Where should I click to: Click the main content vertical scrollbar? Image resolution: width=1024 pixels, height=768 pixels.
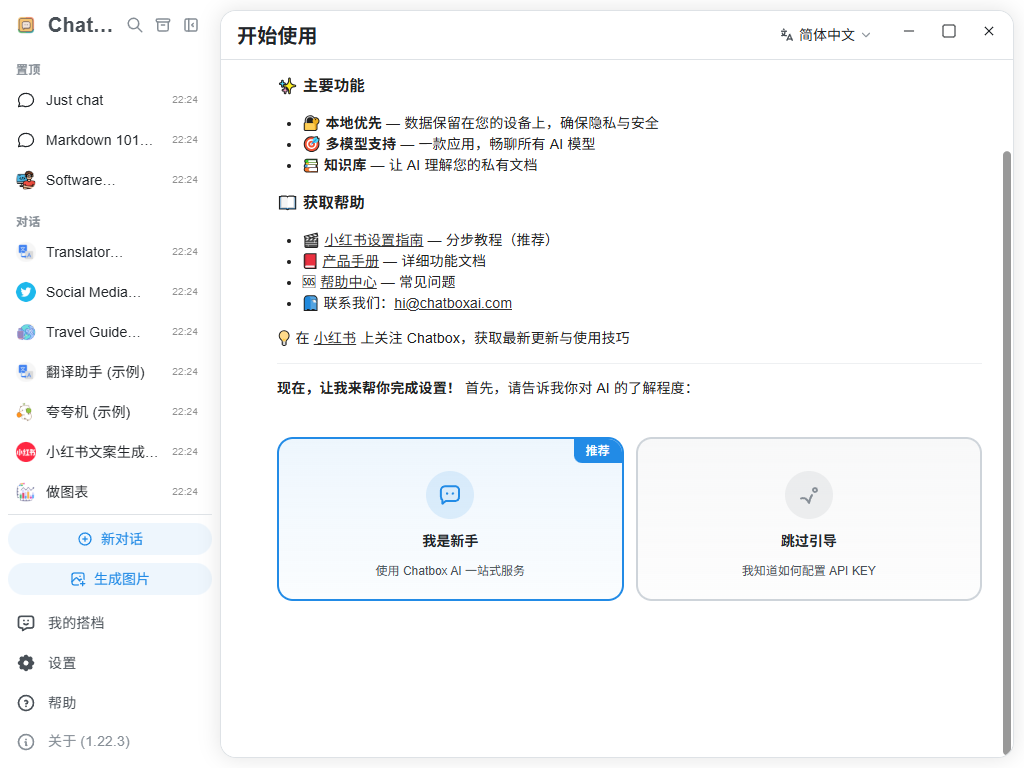(1006, 451)
